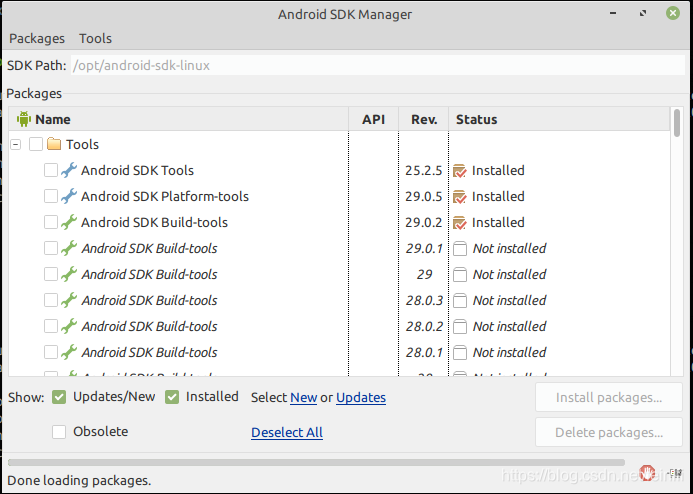The image size is (693, 494).
Task: Check the Android SDK Tools checkbox
Action: 51,170
